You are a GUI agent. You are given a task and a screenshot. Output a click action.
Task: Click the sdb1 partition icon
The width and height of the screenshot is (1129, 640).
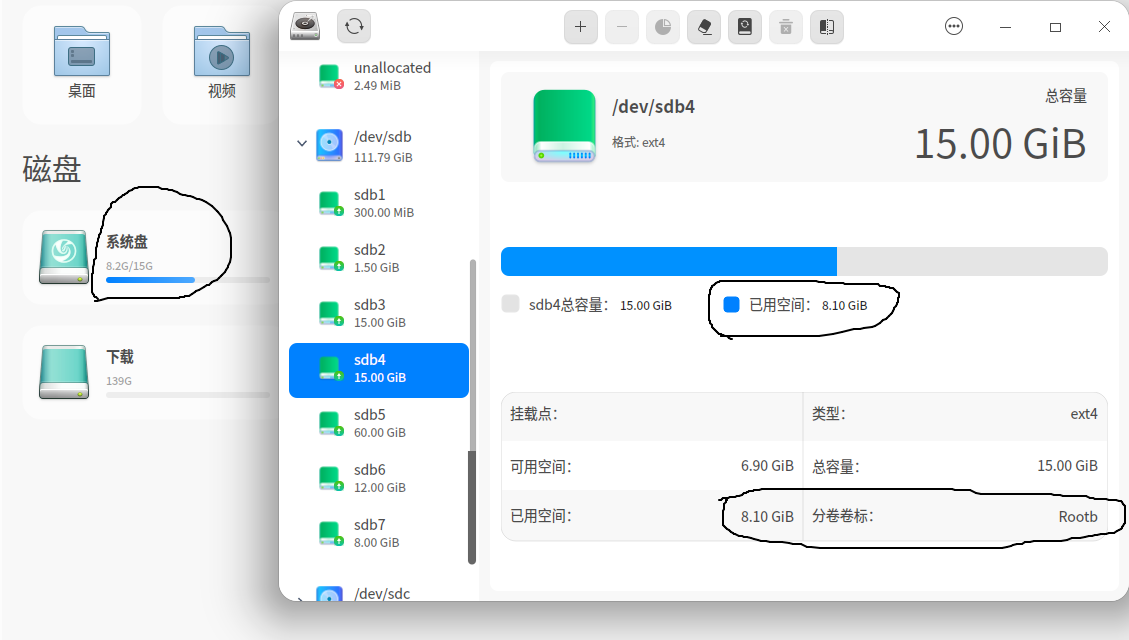pyautogui.click(x=330, y=203)
